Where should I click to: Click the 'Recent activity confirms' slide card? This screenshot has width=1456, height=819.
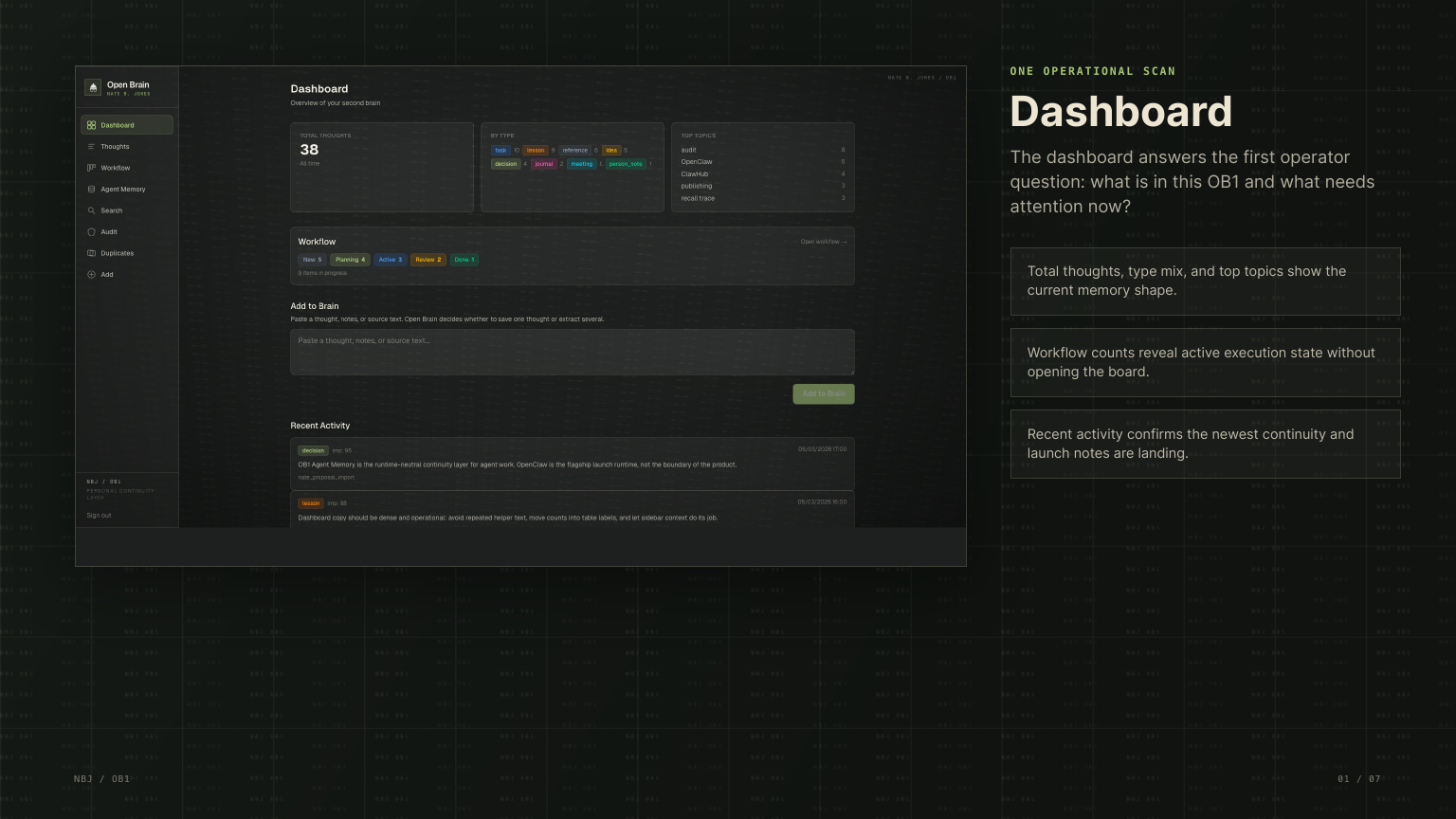coord(1205,444)
